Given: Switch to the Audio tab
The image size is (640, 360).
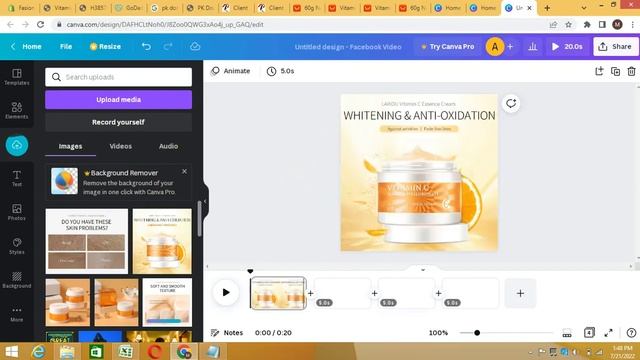Looking at the screenshot, I should coord(168,146).
